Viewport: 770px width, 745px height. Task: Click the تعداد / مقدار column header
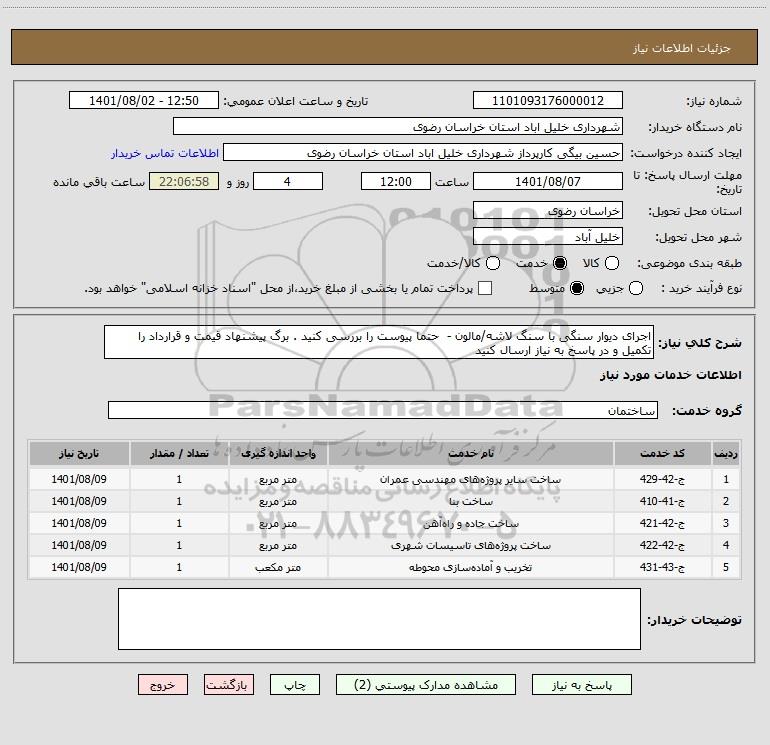click(x=179, y=453)
